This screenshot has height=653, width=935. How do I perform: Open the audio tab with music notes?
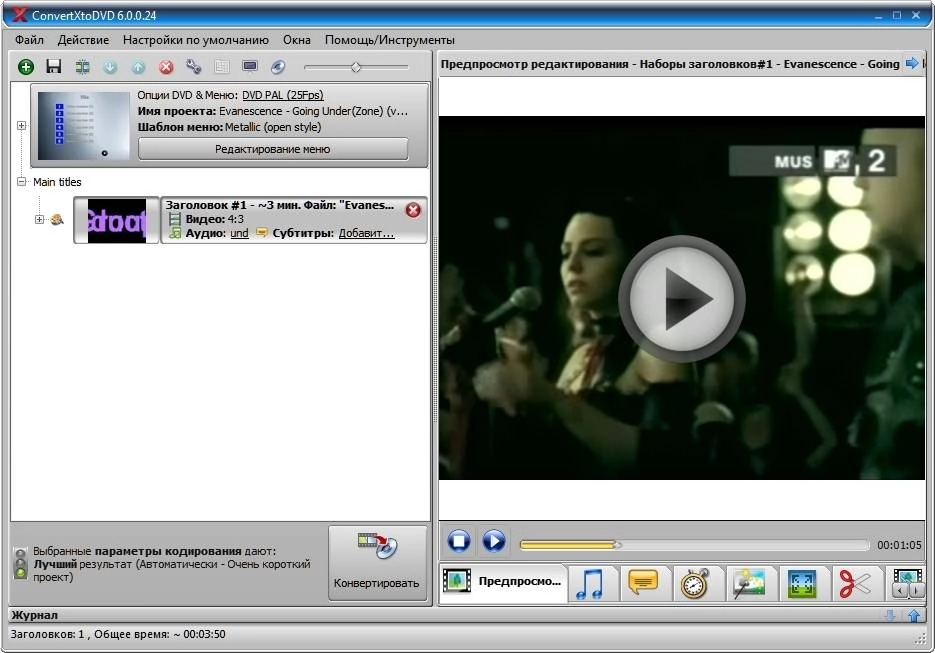pos(590,583)
